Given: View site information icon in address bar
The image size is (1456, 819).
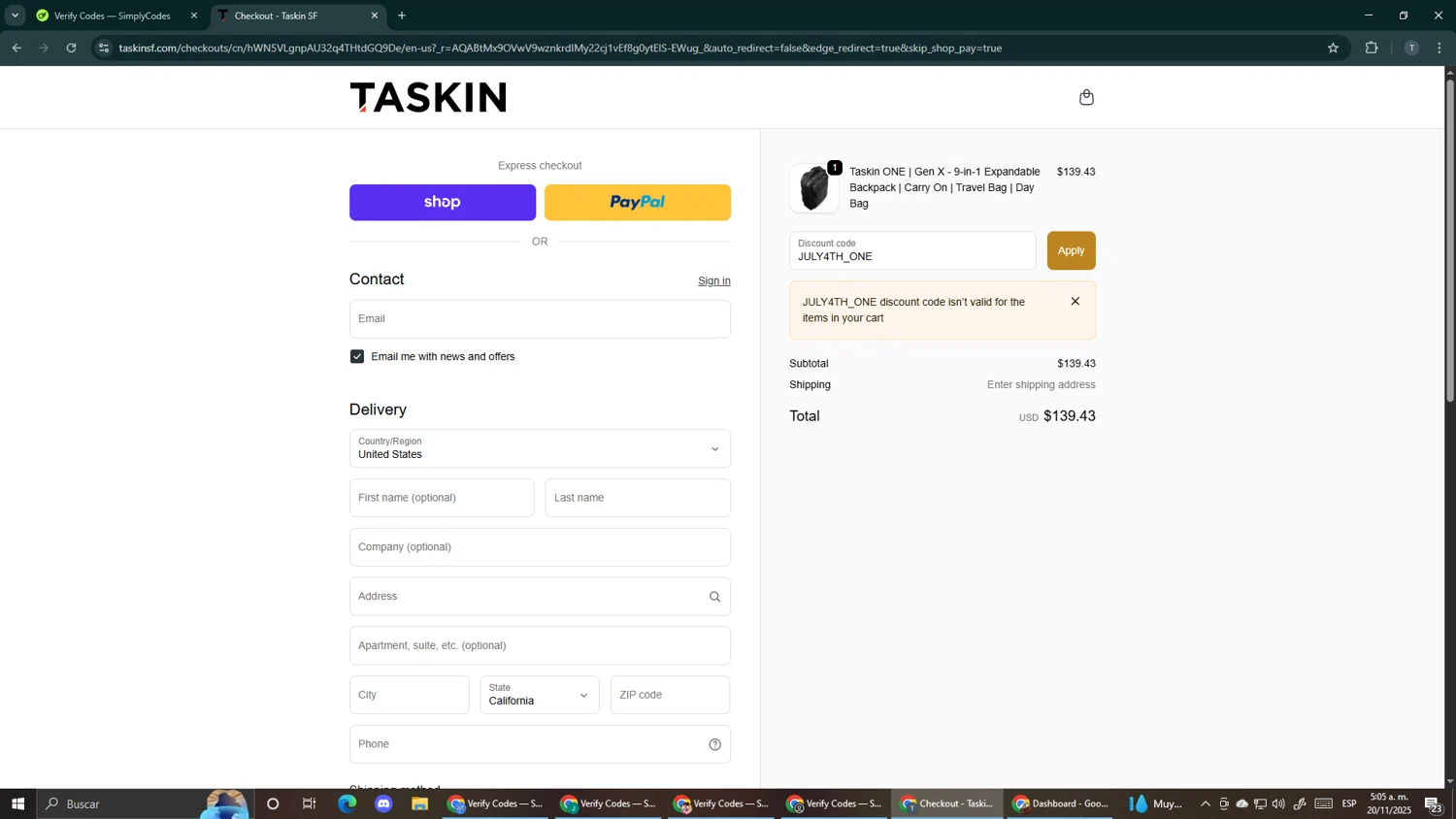Looking at the screenshot, I should 104,48.
